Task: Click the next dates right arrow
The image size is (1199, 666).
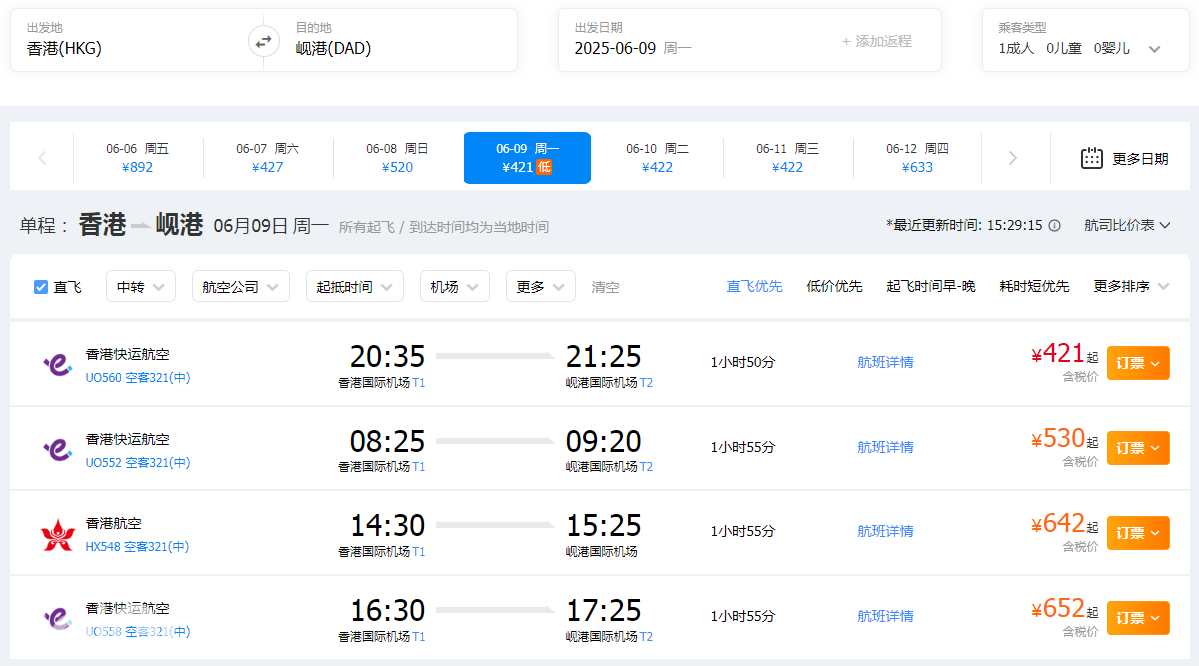Action: [x=1013, y=158]
